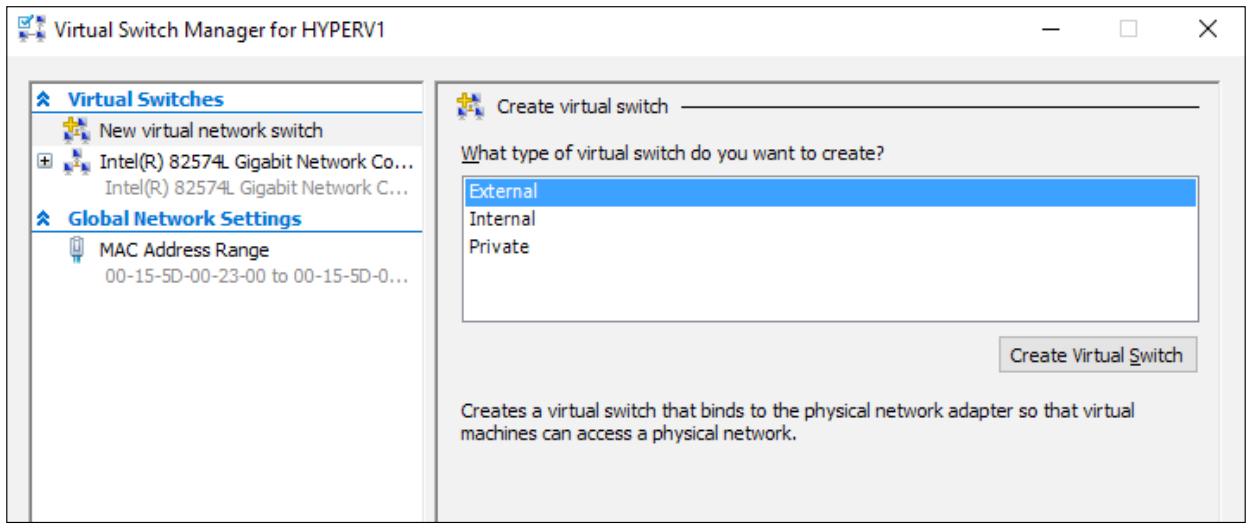The image size is (1253, 530).
Task: Select New virtual network switch entry
Action: pos(211,131)
